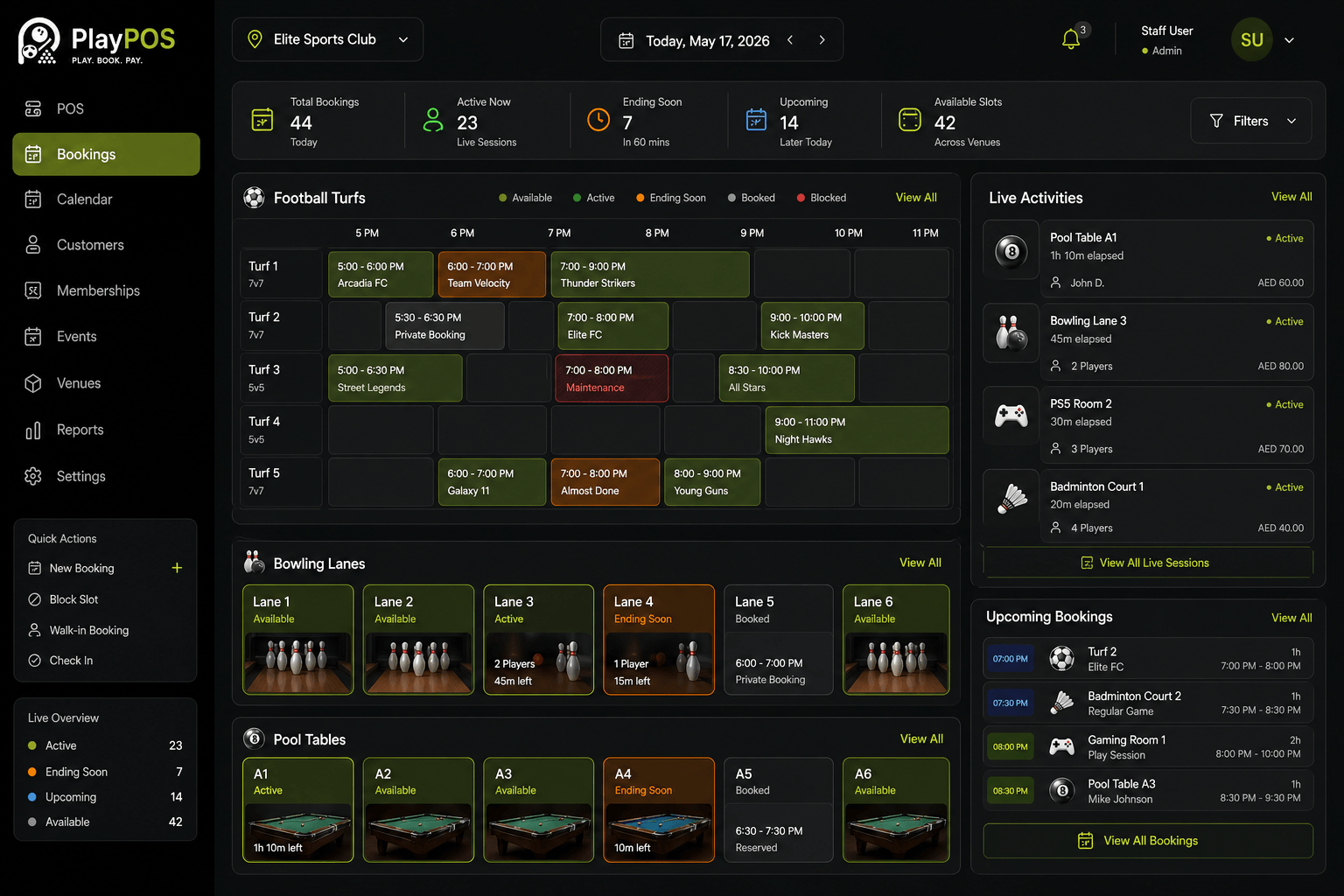Open the Elite Sports Club venue dropdown
The image size is (1344, 896).
(x=327, y=39)
